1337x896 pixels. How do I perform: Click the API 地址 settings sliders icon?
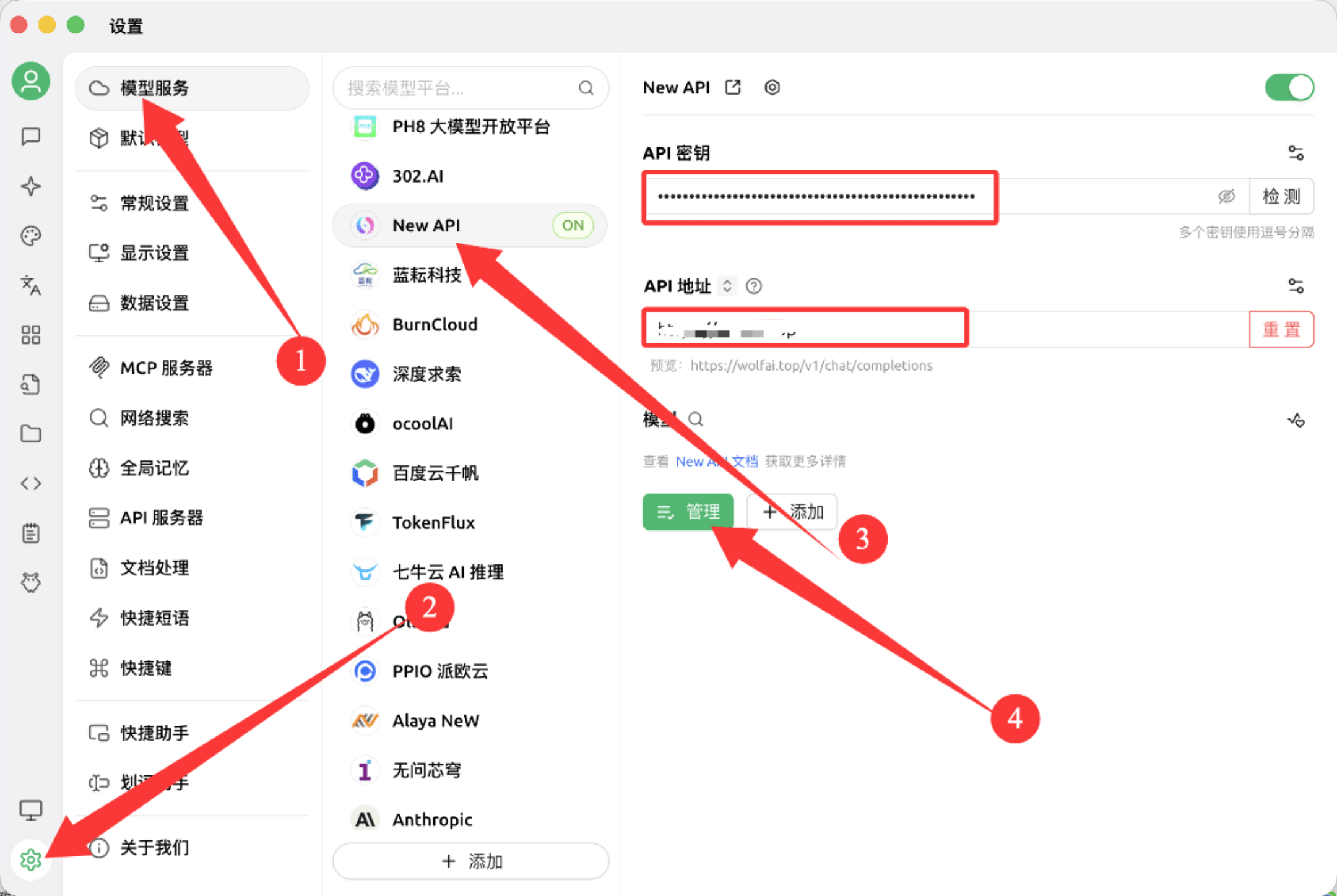coord(1296,286)
